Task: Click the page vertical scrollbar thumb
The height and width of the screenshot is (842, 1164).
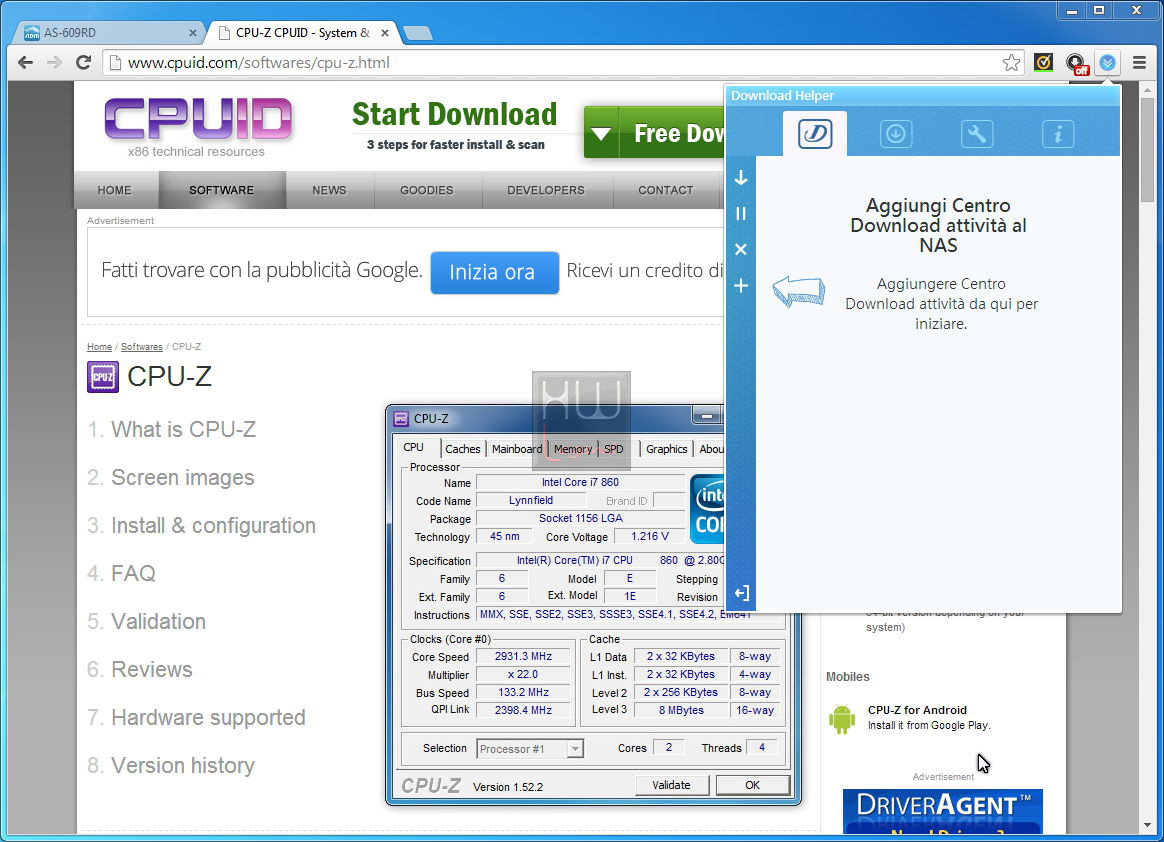Action: click(1148, 149)
